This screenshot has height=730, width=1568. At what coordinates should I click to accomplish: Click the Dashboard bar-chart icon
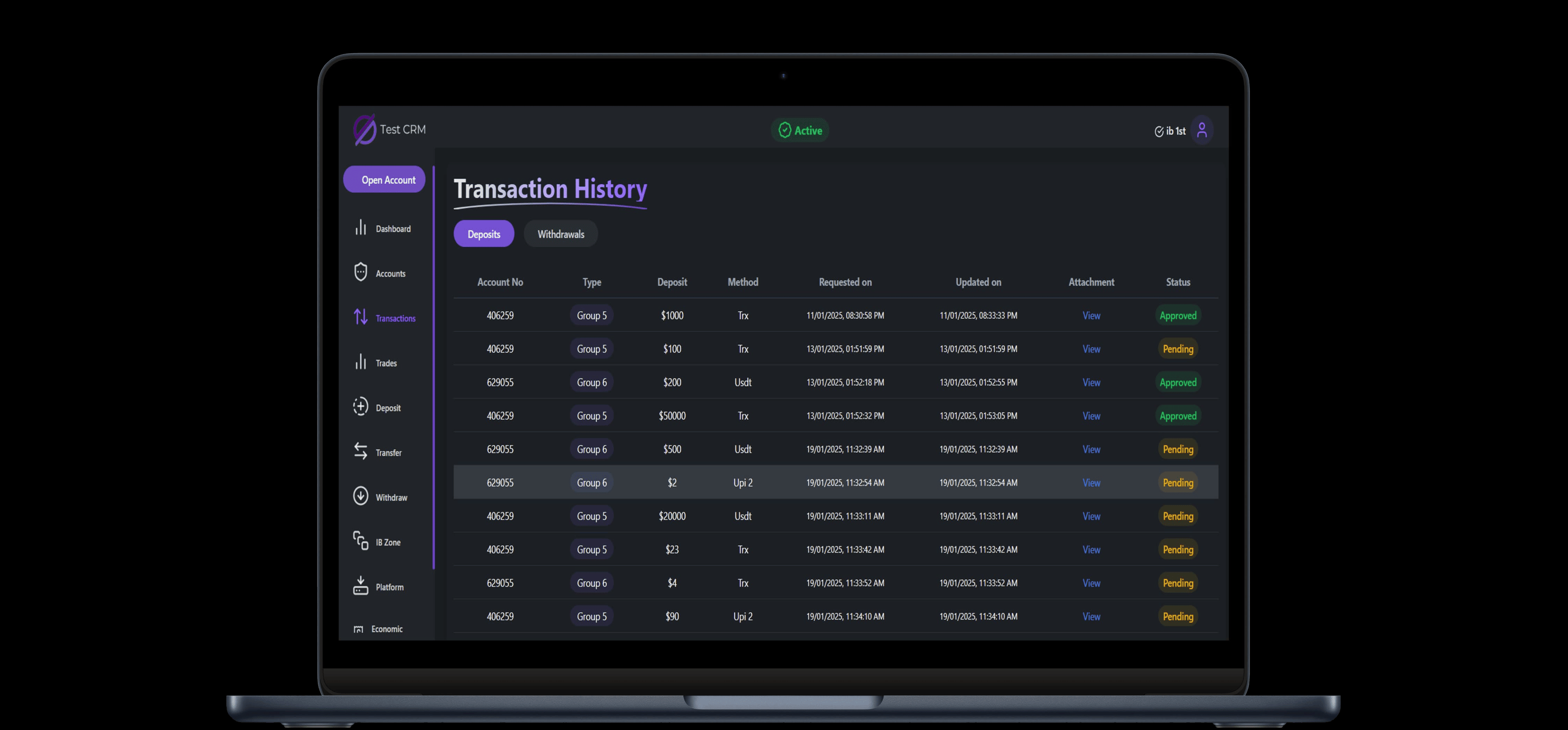tap(360, 228)
